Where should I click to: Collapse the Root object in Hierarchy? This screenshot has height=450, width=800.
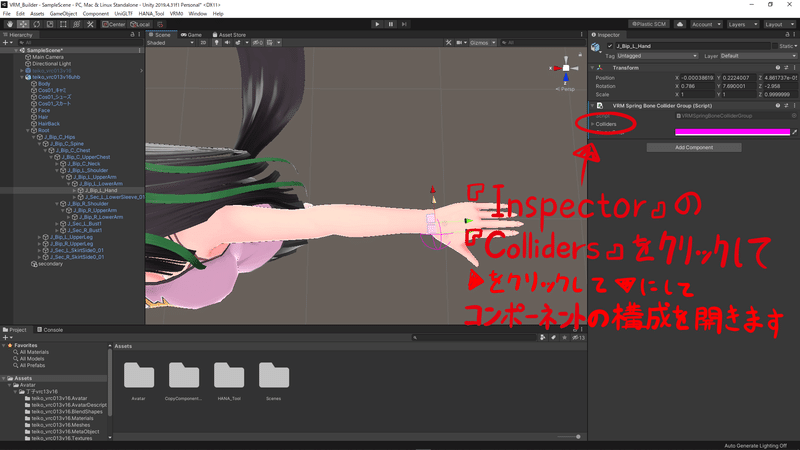[28, 131]
